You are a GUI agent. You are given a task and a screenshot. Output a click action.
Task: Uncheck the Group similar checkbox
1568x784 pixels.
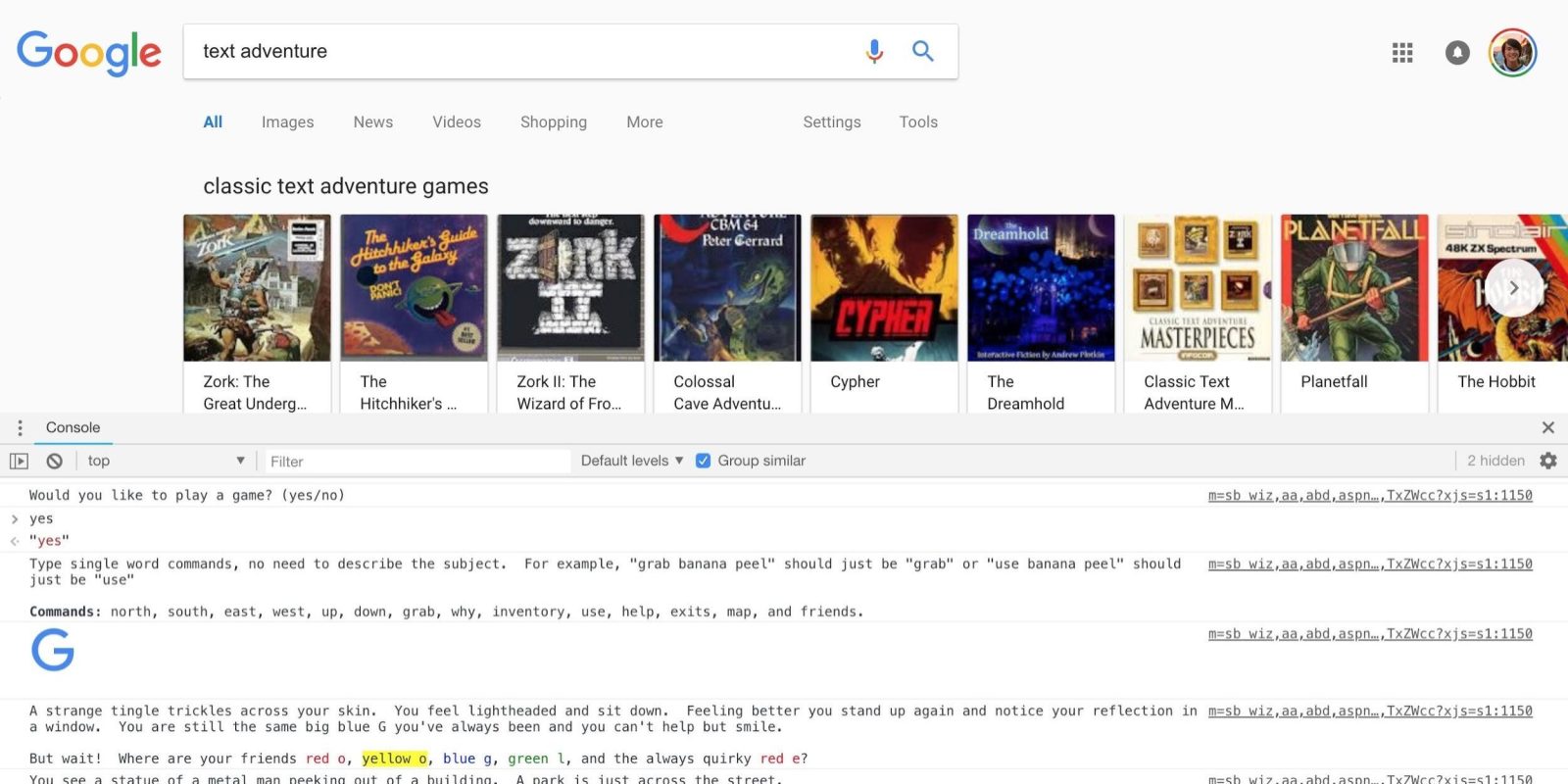[703, 461]
